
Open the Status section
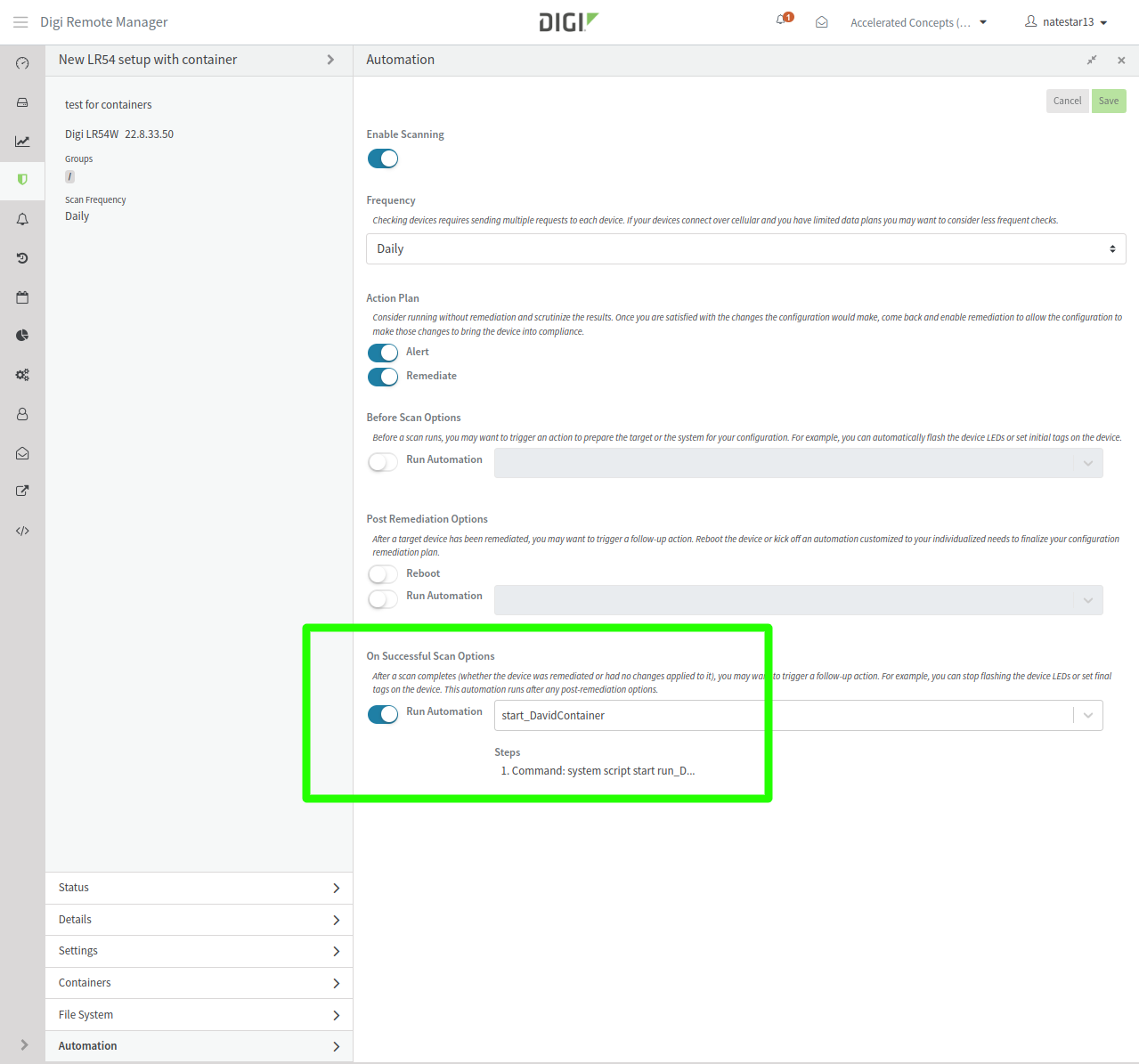[199, 888]
